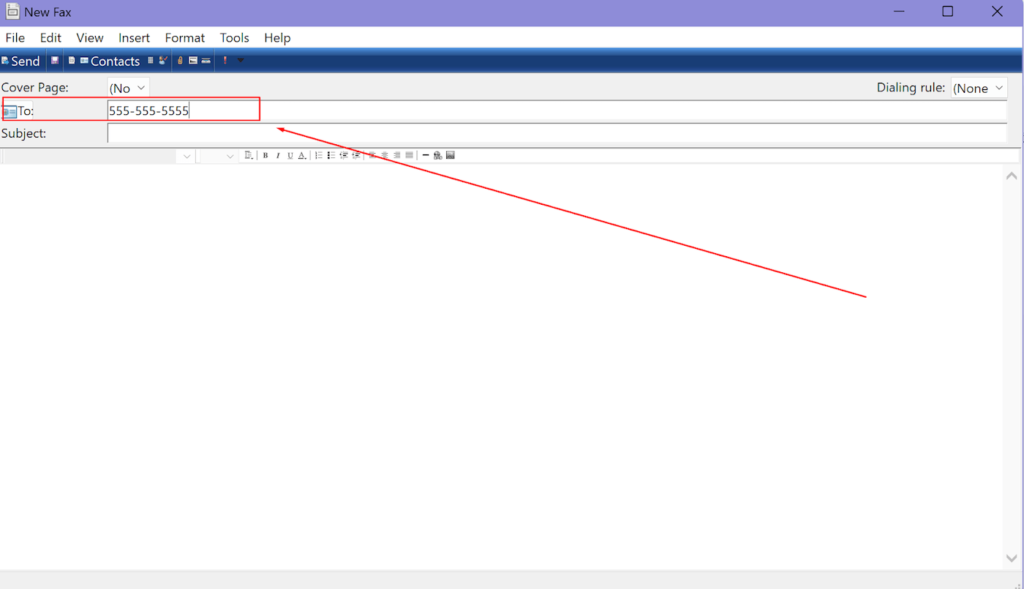This screenshot has width=1024, height=589.
Task: Toggle bold text formatting
Action: pos(265,155)
